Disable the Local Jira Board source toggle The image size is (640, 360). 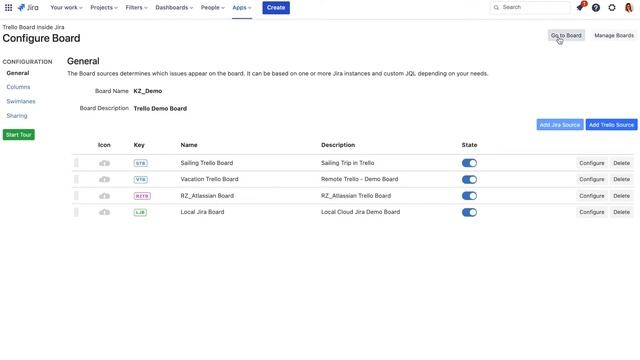click(469, 212)
